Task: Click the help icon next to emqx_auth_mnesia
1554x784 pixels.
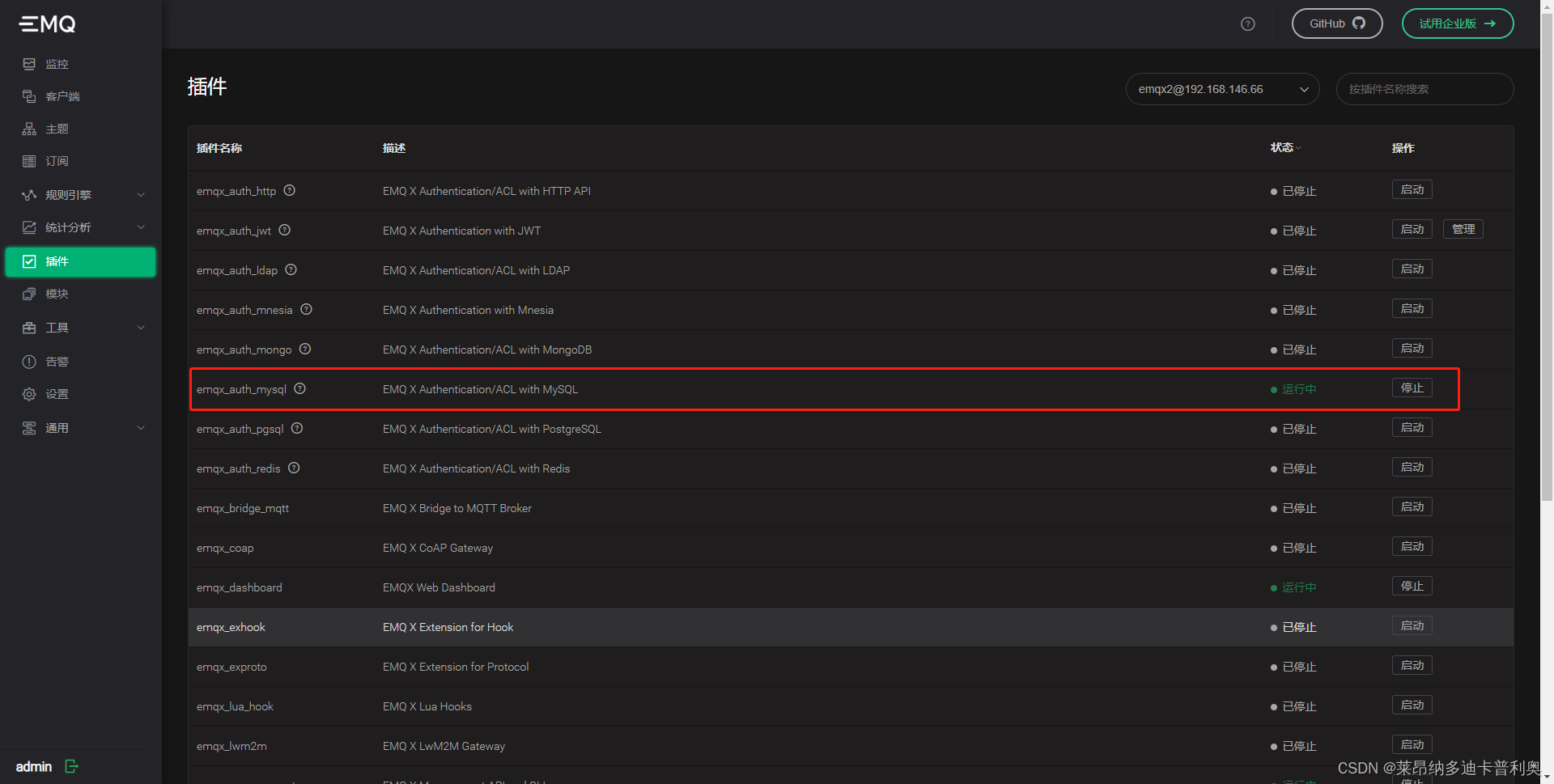Action: click(306, 309)
